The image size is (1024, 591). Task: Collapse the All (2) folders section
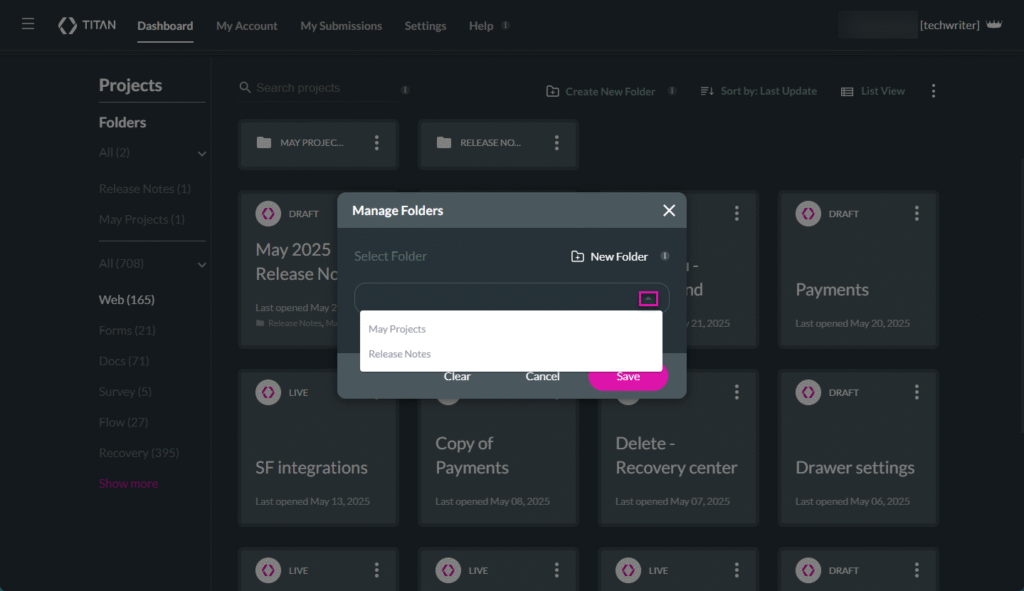(x=202, y=153)
